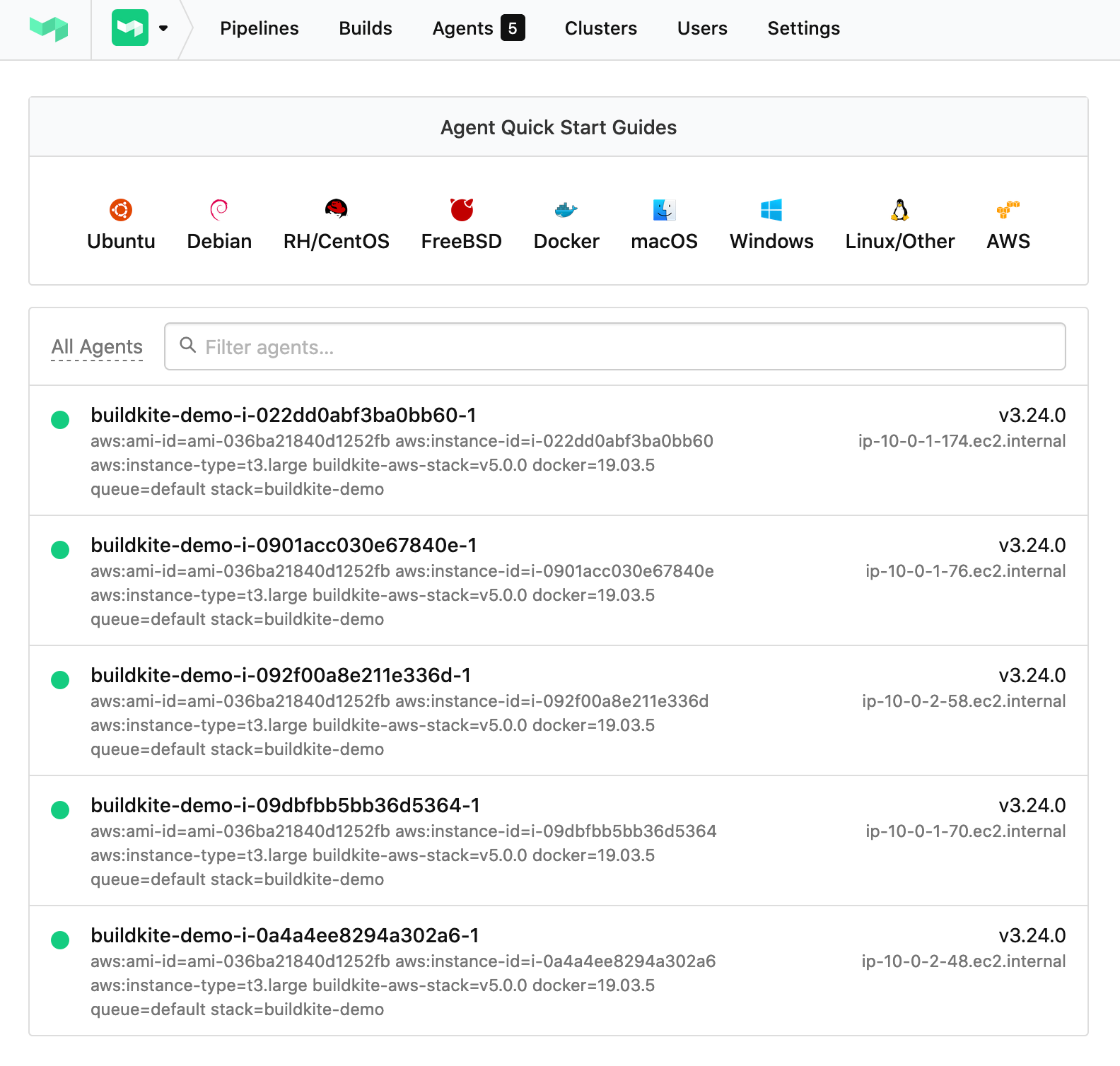Click green status dot for agent 09dbfbb5bb36d5364
1120x1066 pixels.
tap(60, 810)
